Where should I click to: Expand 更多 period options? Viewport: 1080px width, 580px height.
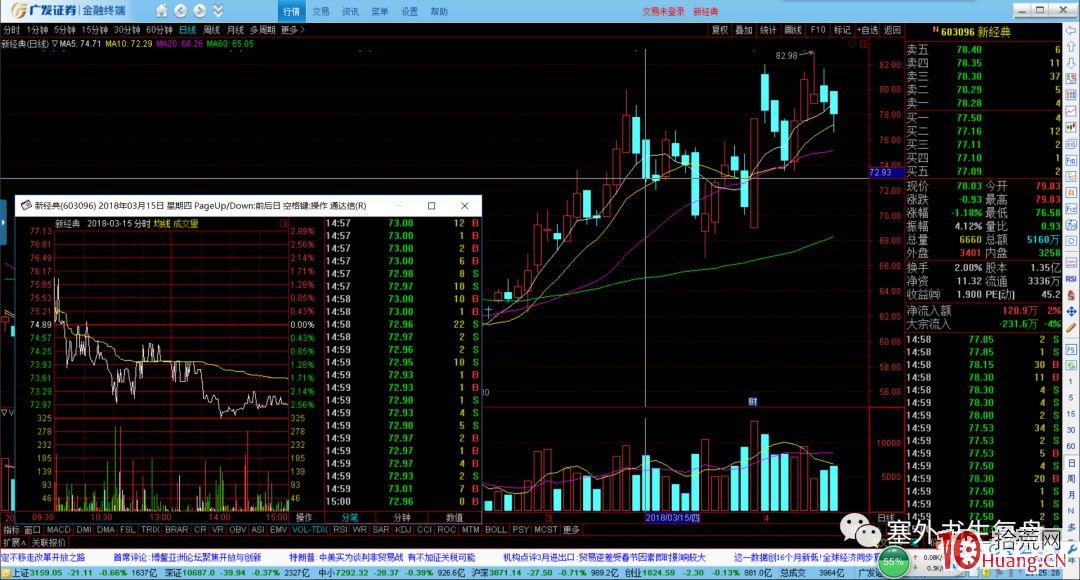point(292,30)
